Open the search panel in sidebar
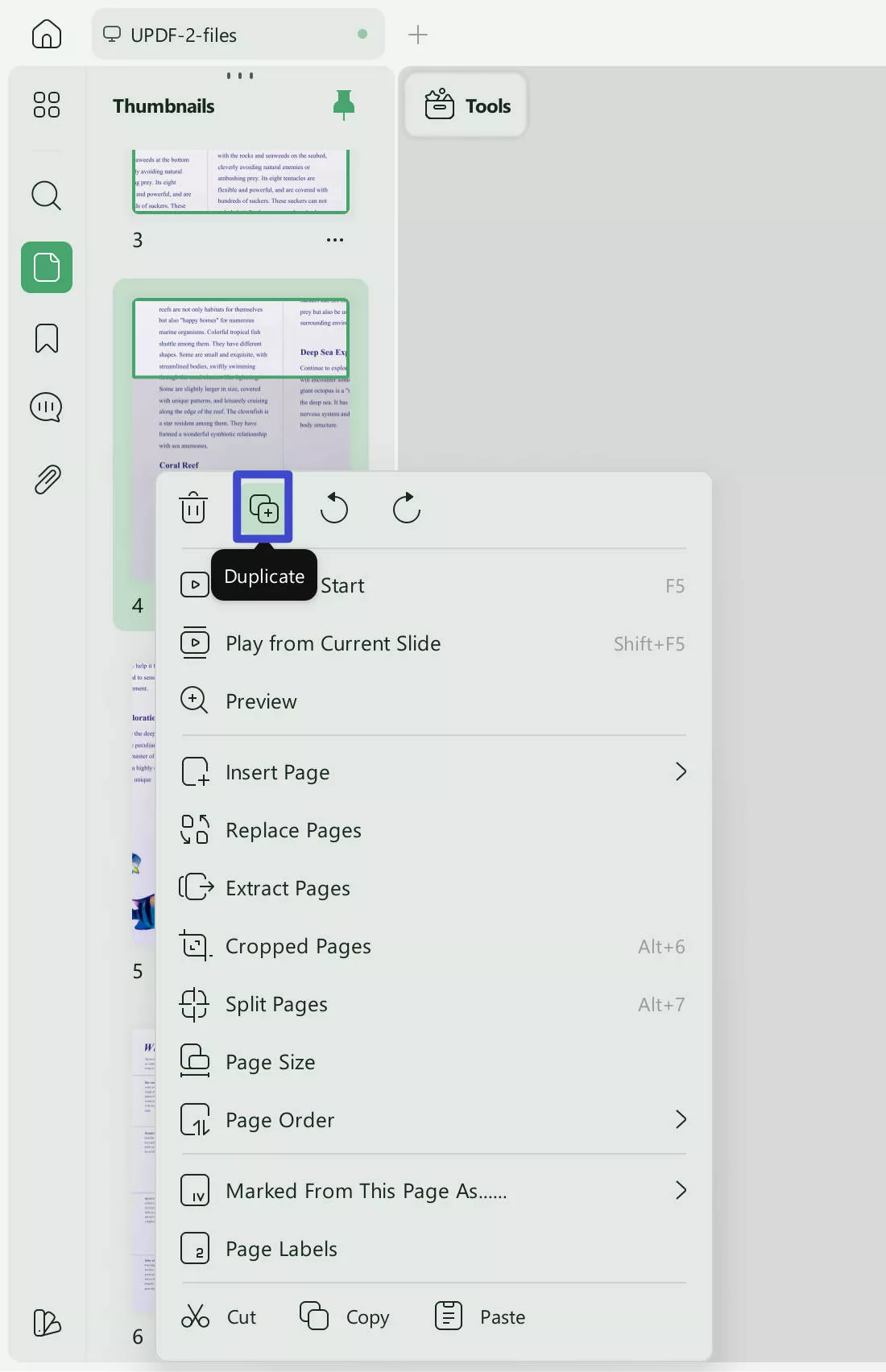Screen dimensions: 886x1372 tap(46, 196)
